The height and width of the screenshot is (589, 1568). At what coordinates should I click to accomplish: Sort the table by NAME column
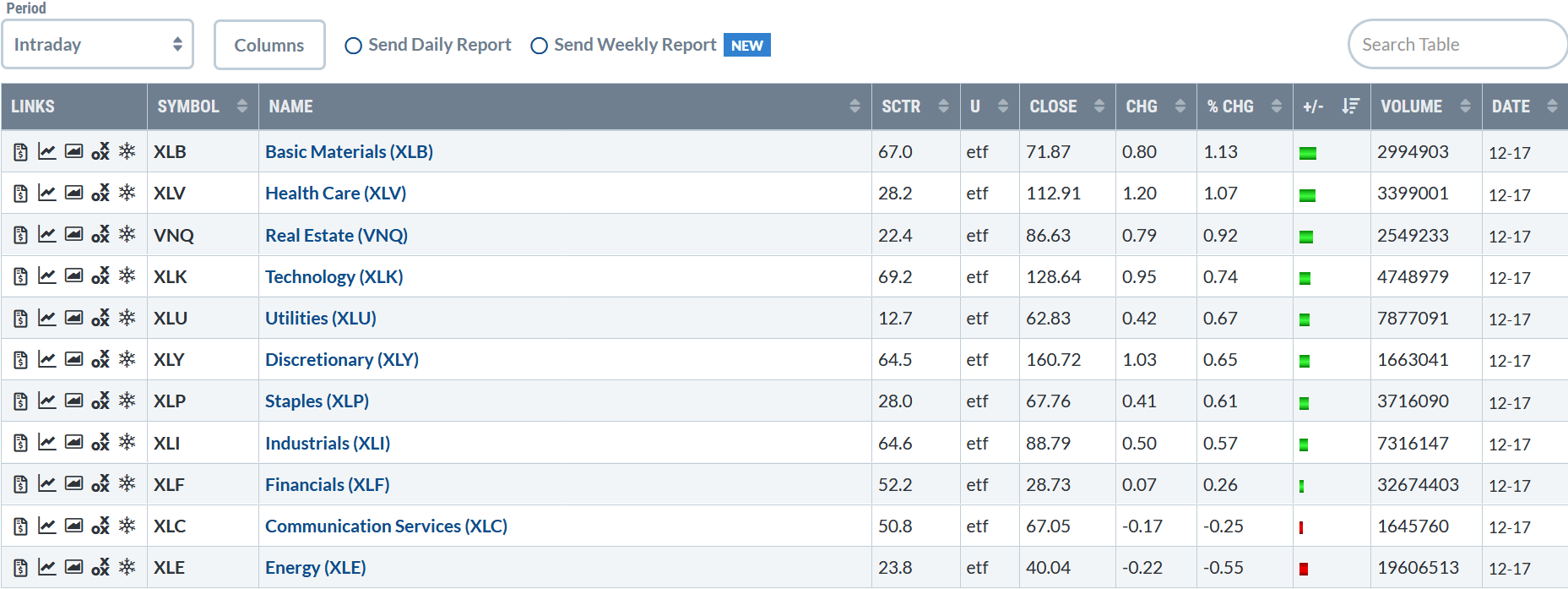tap(565, 106)
